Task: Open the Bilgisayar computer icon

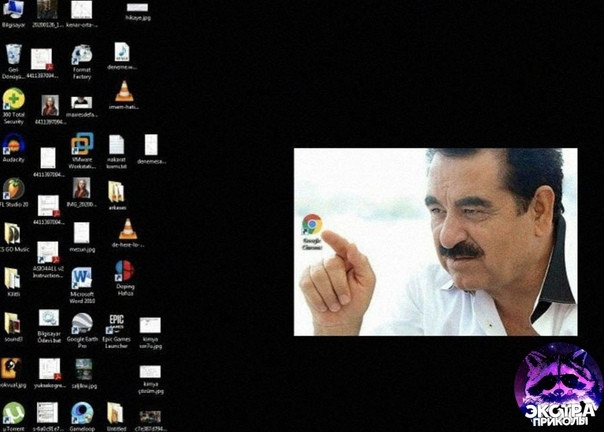Action: tap(13, 11)
